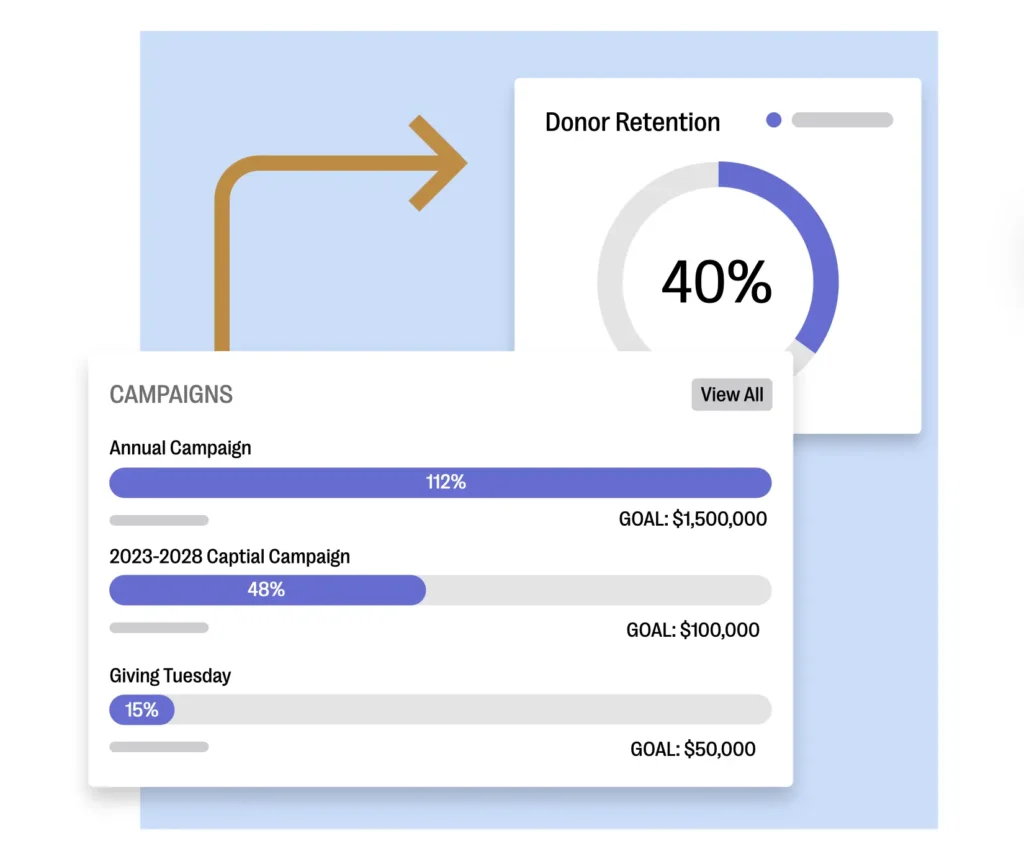Click the Giving Tuesday 15% progress bar

(142, 710)
